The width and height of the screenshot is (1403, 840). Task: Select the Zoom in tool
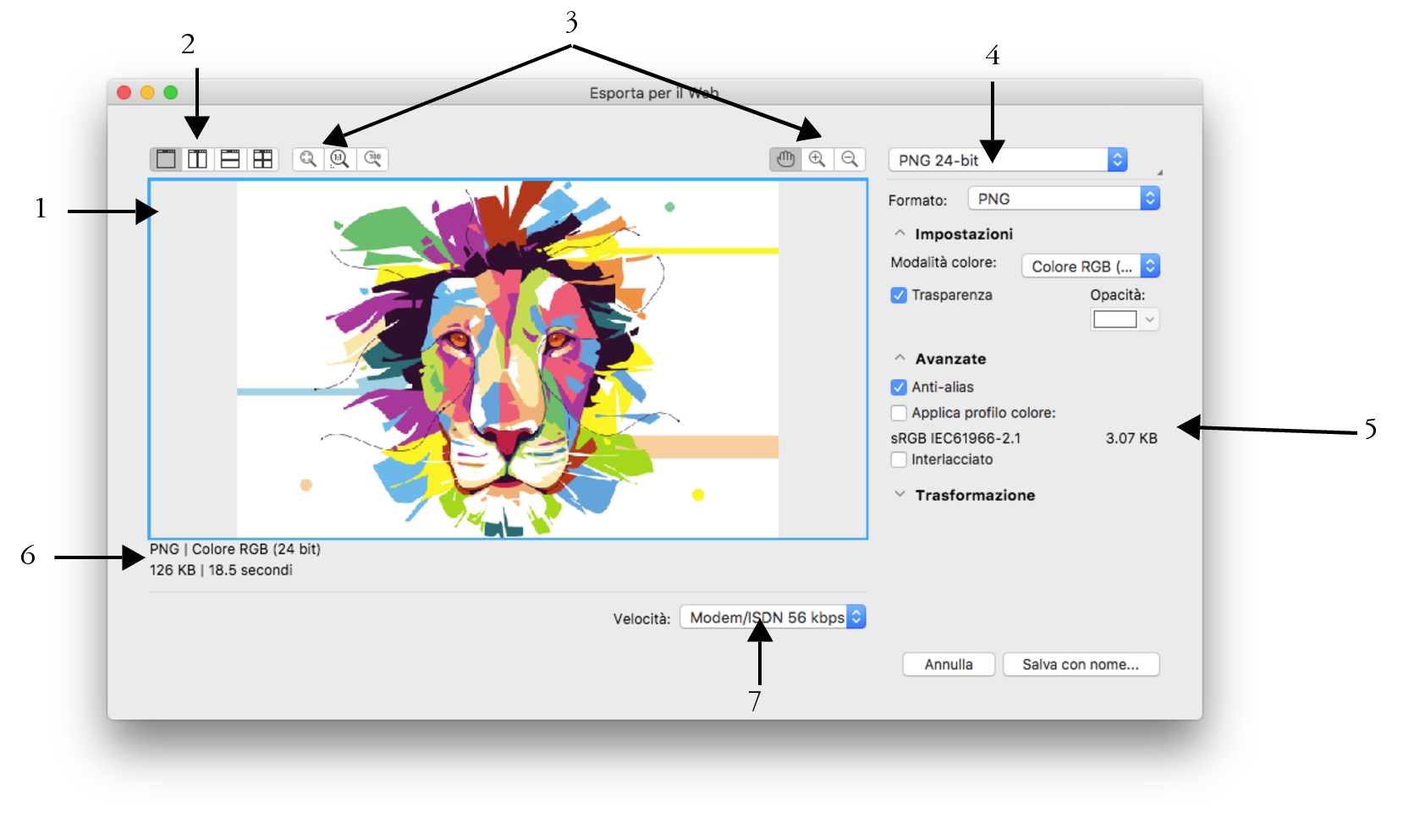817,159
